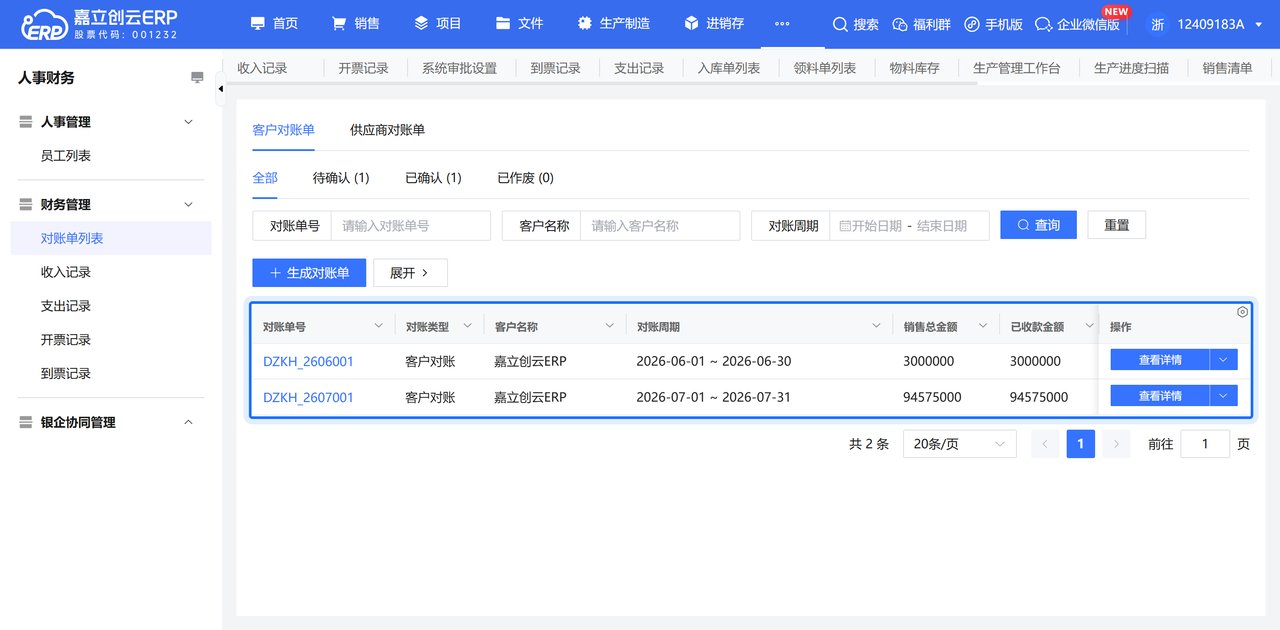Open the 对账周期 date range picker
Viewport: 1280px width, 630px height.
pyautogui.click(x=909, y=226)
